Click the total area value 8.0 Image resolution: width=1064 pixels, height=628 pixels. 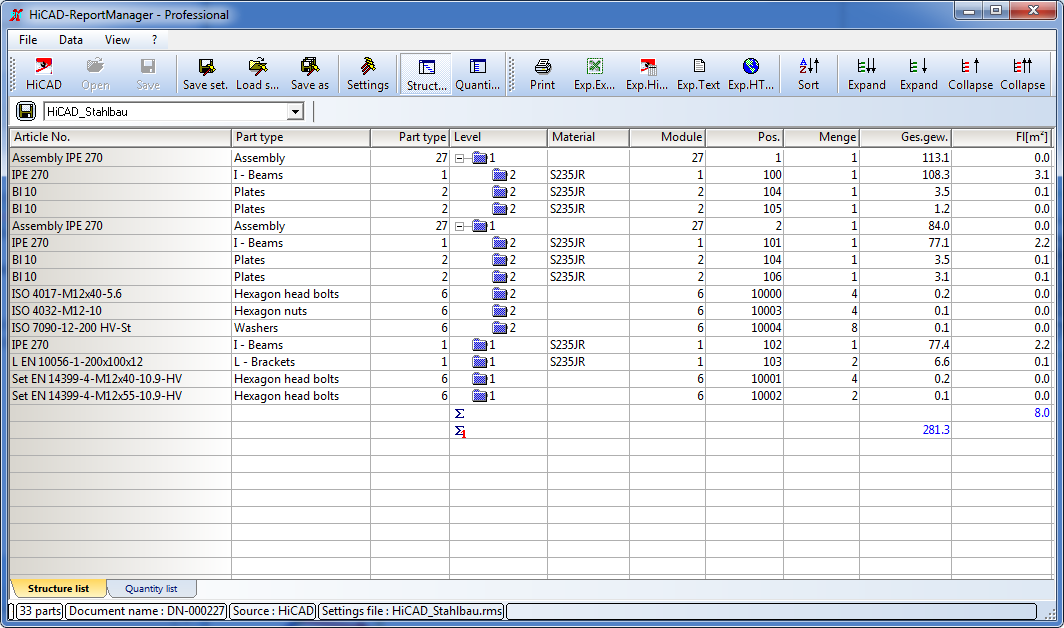(1042, 413)
